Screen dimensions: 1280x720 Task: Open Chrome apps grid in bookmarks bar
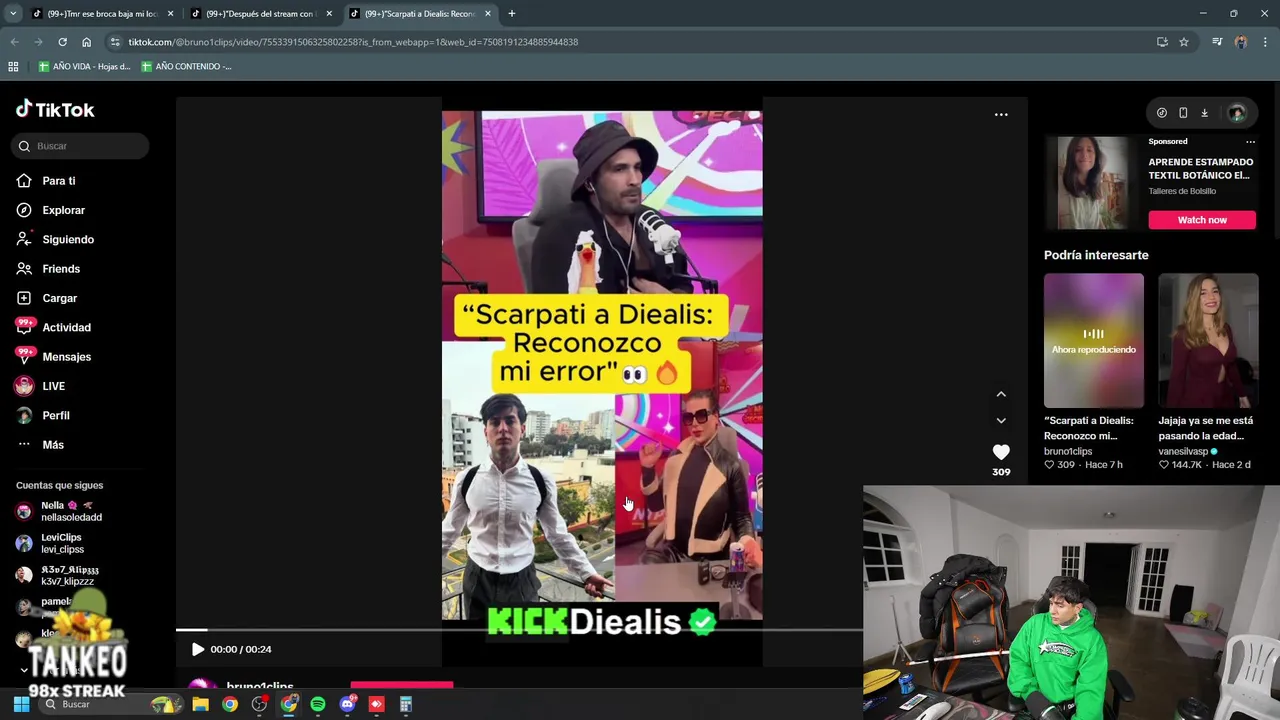13,67
